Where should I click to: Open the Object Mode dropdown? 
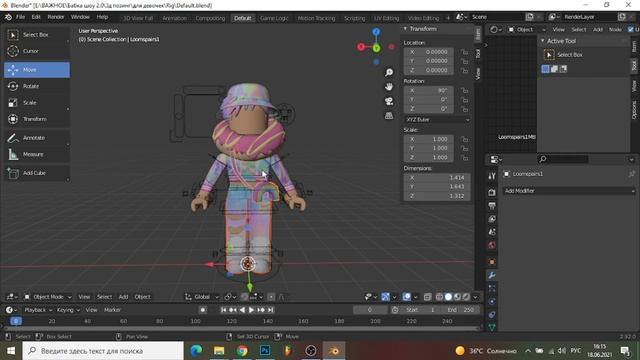48,297
